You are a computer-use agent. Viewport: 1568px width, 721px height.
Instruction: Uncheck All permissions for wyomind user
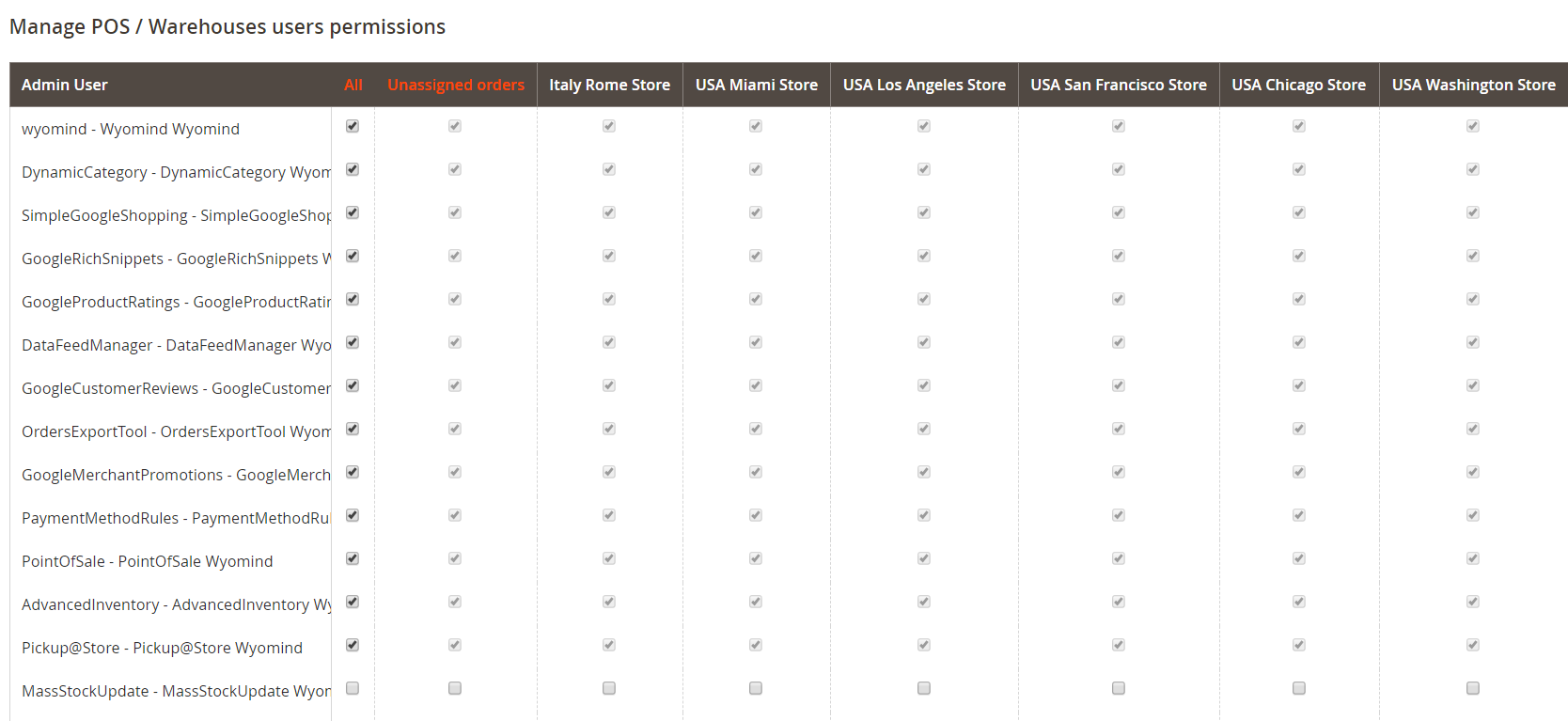click(353, 126)
